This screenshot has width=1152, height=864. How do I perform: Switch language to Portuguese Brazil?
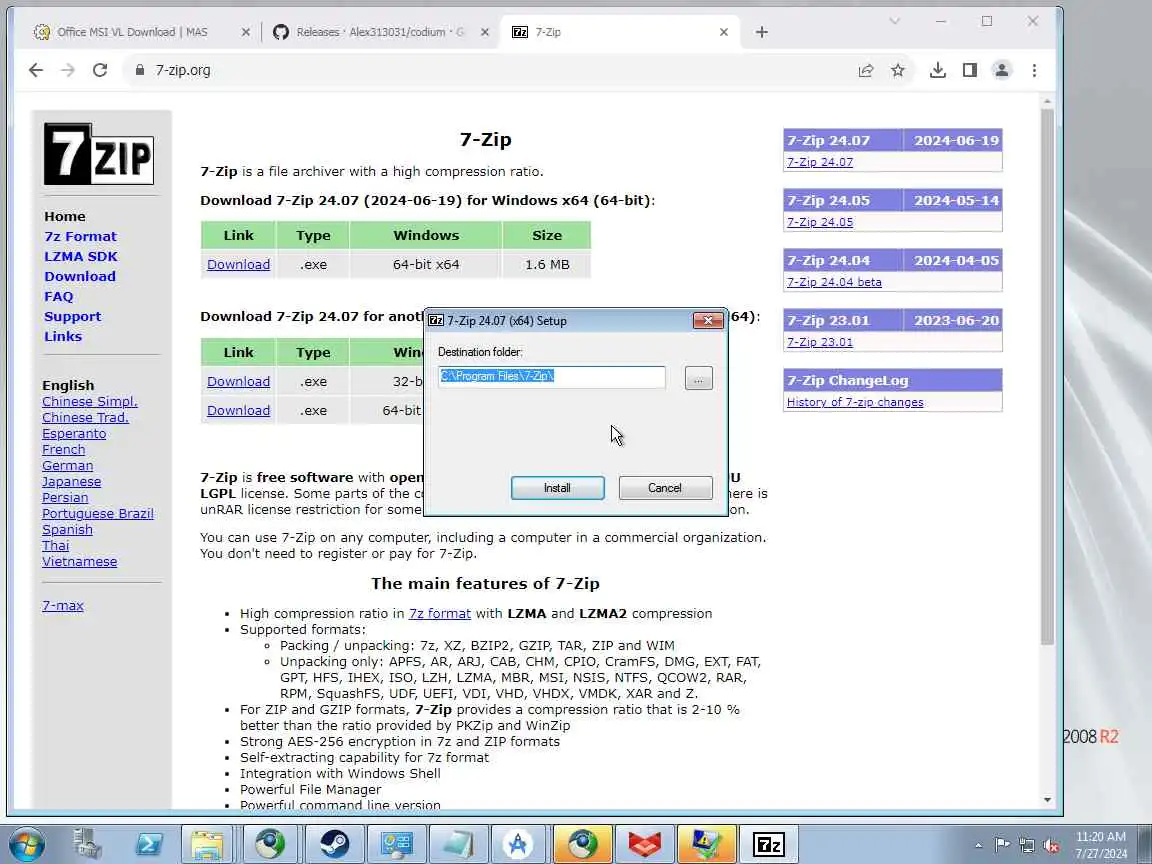98,514
